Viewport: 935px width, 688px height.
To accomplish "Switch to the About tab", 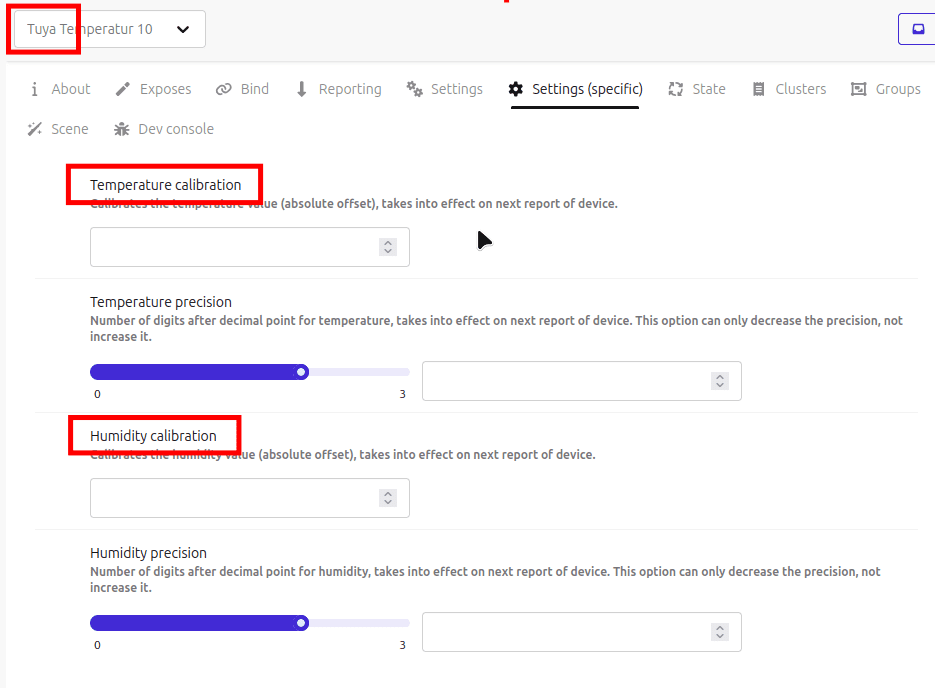I will 59,89.
